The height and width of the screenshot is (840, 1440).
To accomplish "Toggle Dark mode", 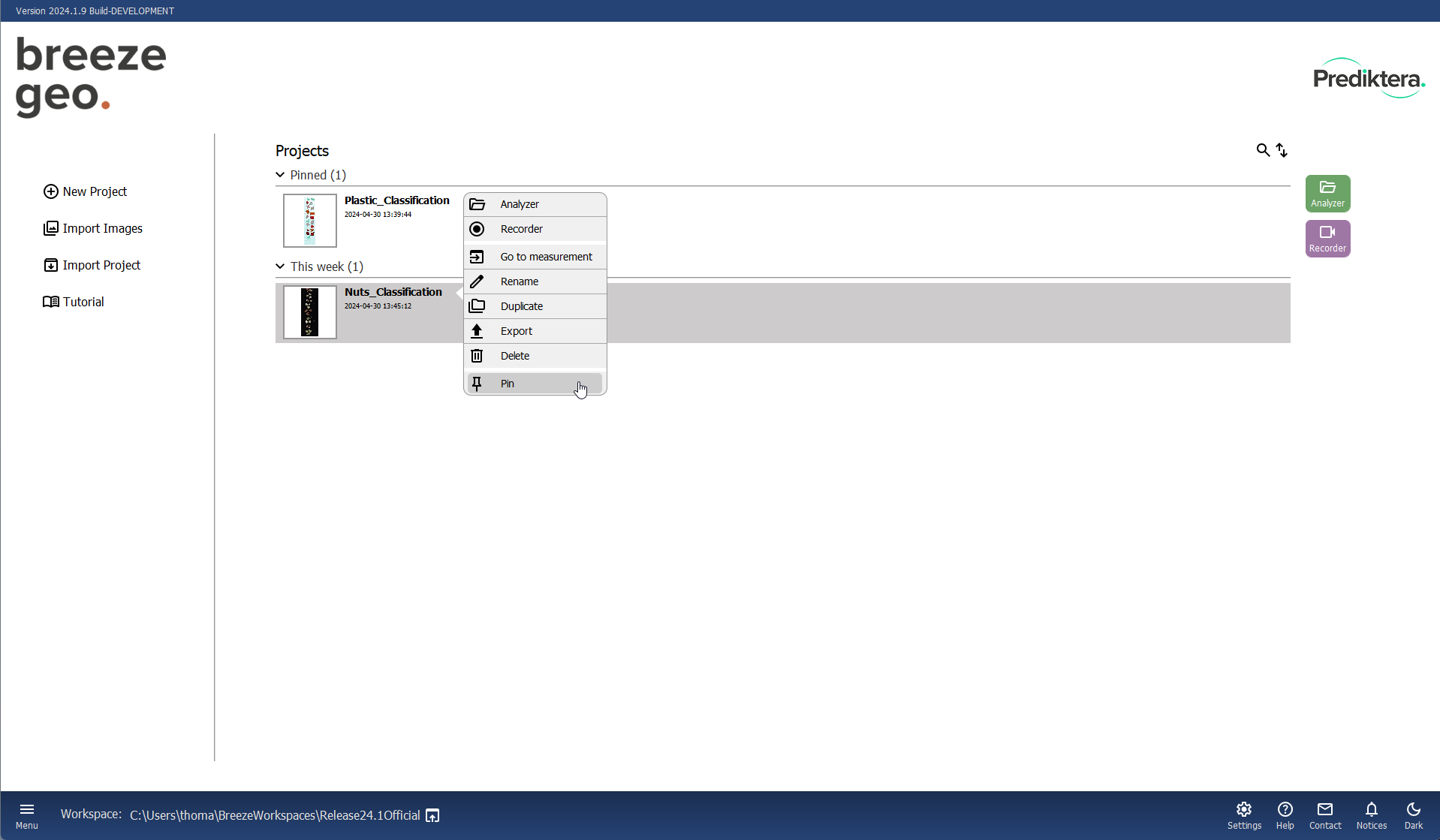I will tap(1413, 814).
